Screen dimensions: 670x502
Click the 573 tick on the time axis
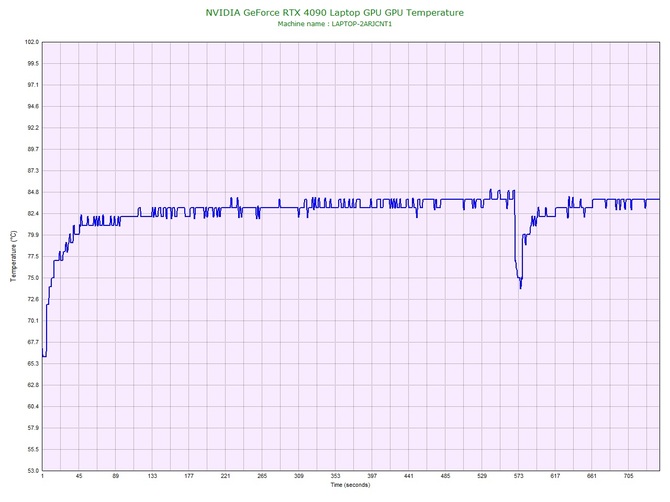click(x=519, y=476)
